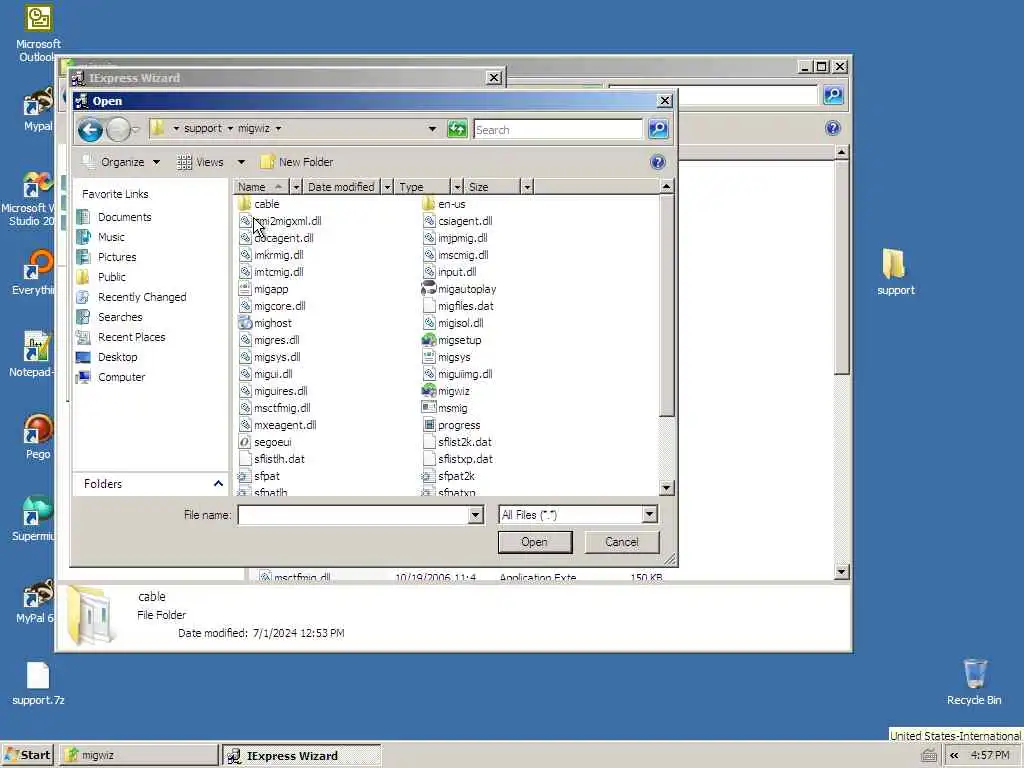Viewport: 1024px width, 768px height.
Task: Open the Computer favorite link
Action: pos(111,377)
